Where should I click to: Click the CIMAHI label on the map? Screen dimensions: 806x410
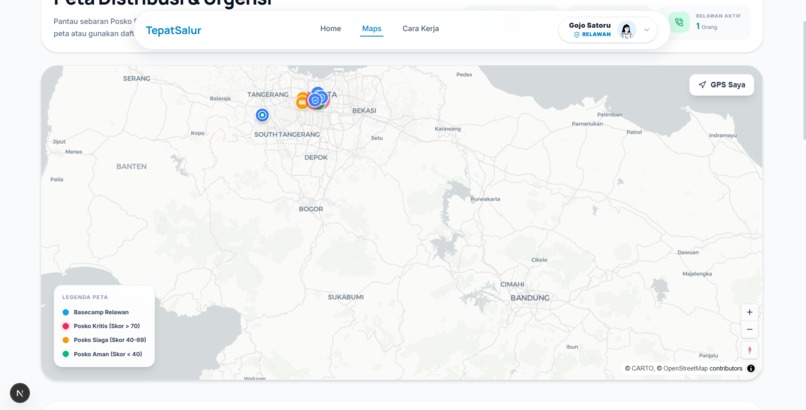click(512, 285)
